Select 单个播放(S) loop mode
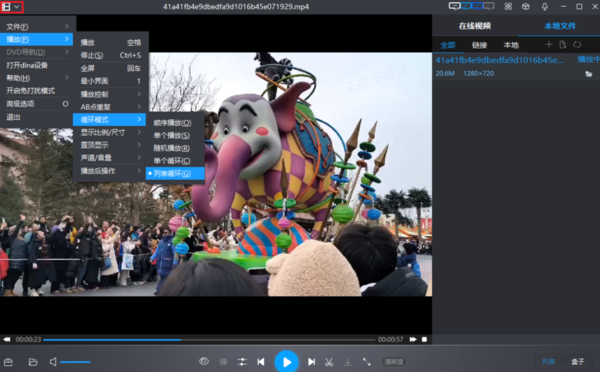The width and height of the screenshot is (600, 372). tap(175, 135)
